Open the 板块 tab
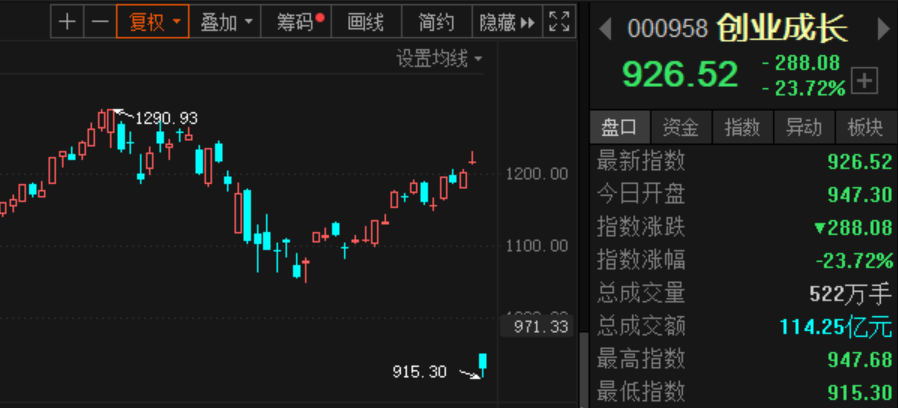 coord(866,127)
